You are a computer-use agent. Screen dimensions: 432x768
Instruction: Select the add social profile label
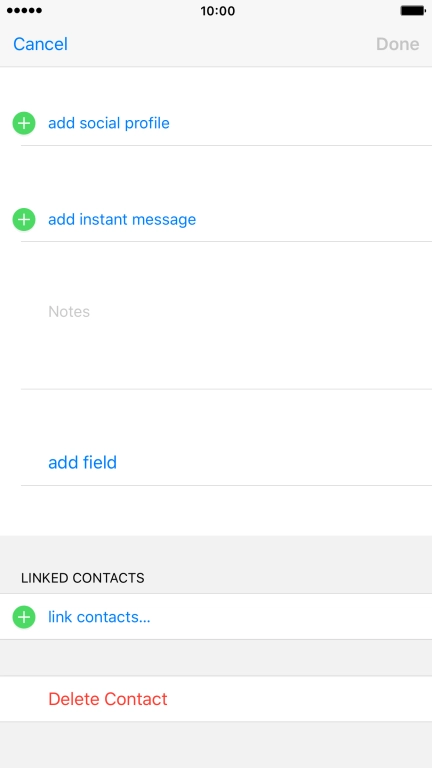coord(109,123)
